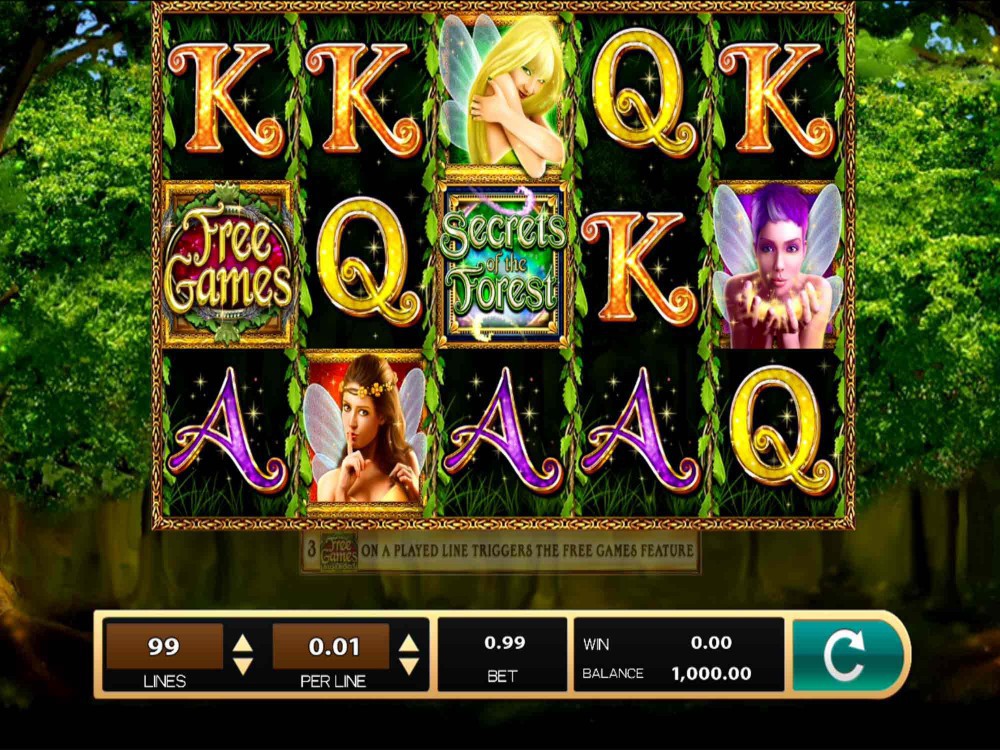Image resolution: width=1000 pixels, height=750 pixels.
Task: Click the free games feature info banner
Action: [x=500, y=550]
